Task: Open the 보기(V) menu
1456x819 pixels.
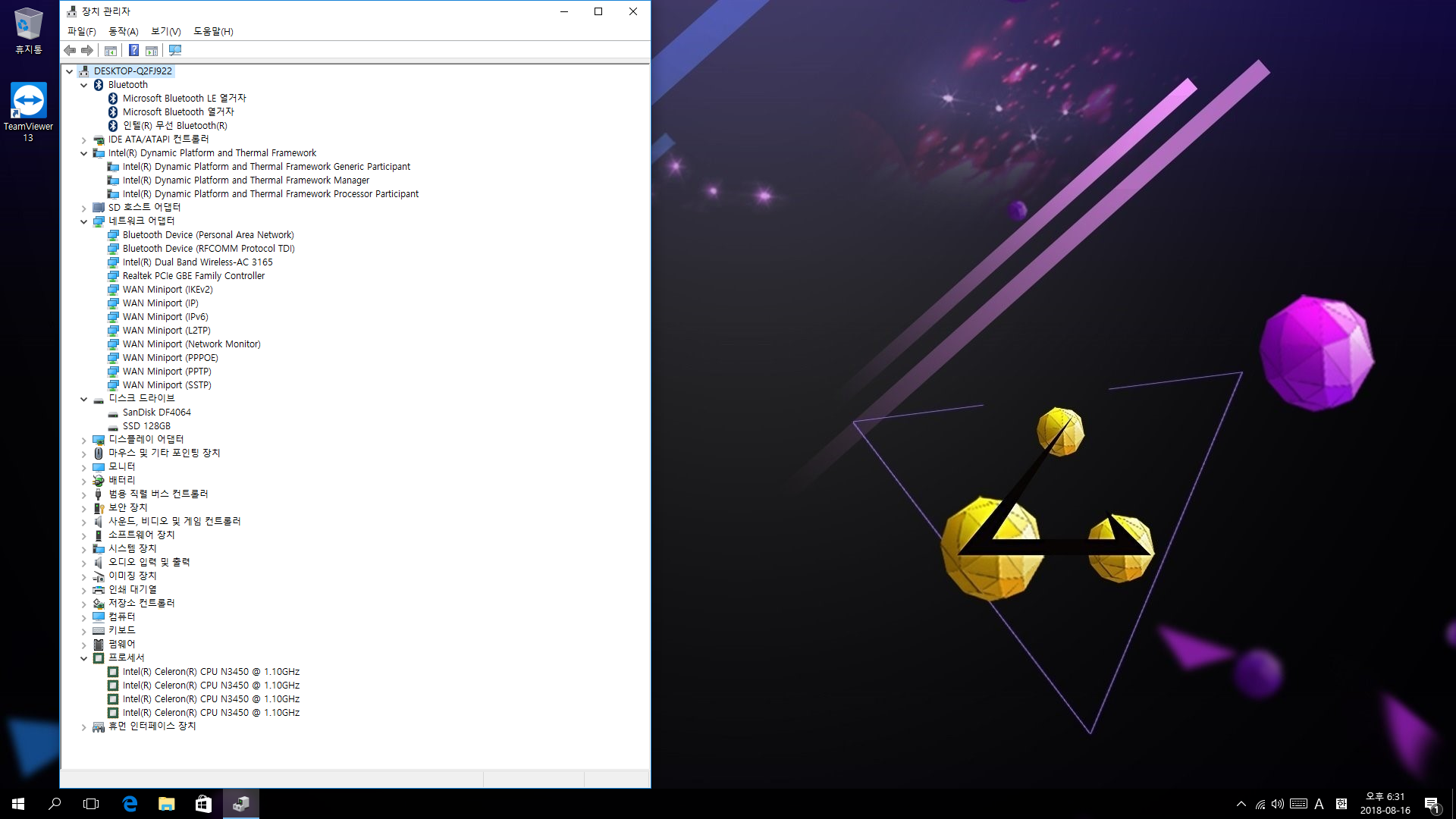Action: click(165, 31)
